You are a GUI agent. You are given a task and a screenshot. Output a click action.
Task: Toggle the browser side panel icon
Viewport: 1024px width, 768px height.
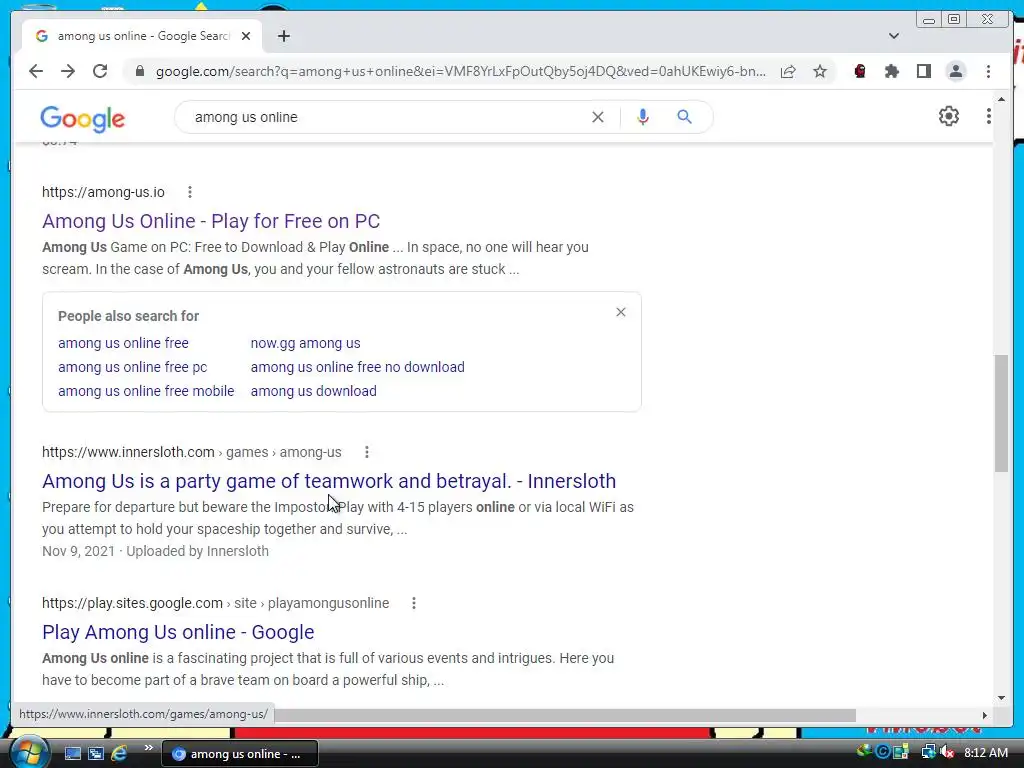coord(923,71)
